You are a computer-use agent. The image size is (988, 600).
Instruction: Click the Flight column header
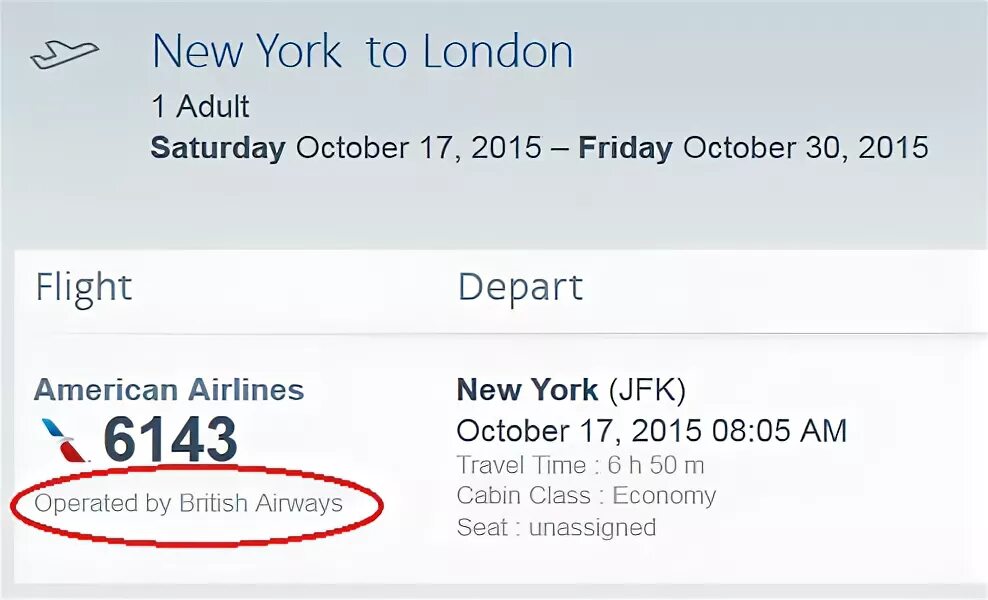[x=84, y=288]
